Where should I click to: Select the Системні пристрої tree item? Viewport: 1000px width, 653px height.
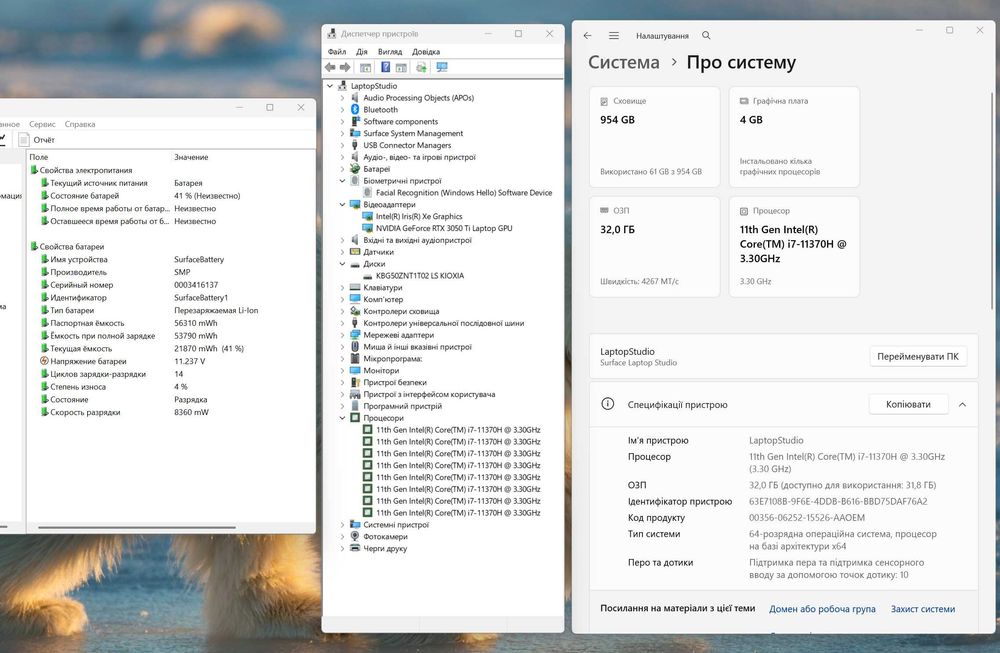pos(396,525)
